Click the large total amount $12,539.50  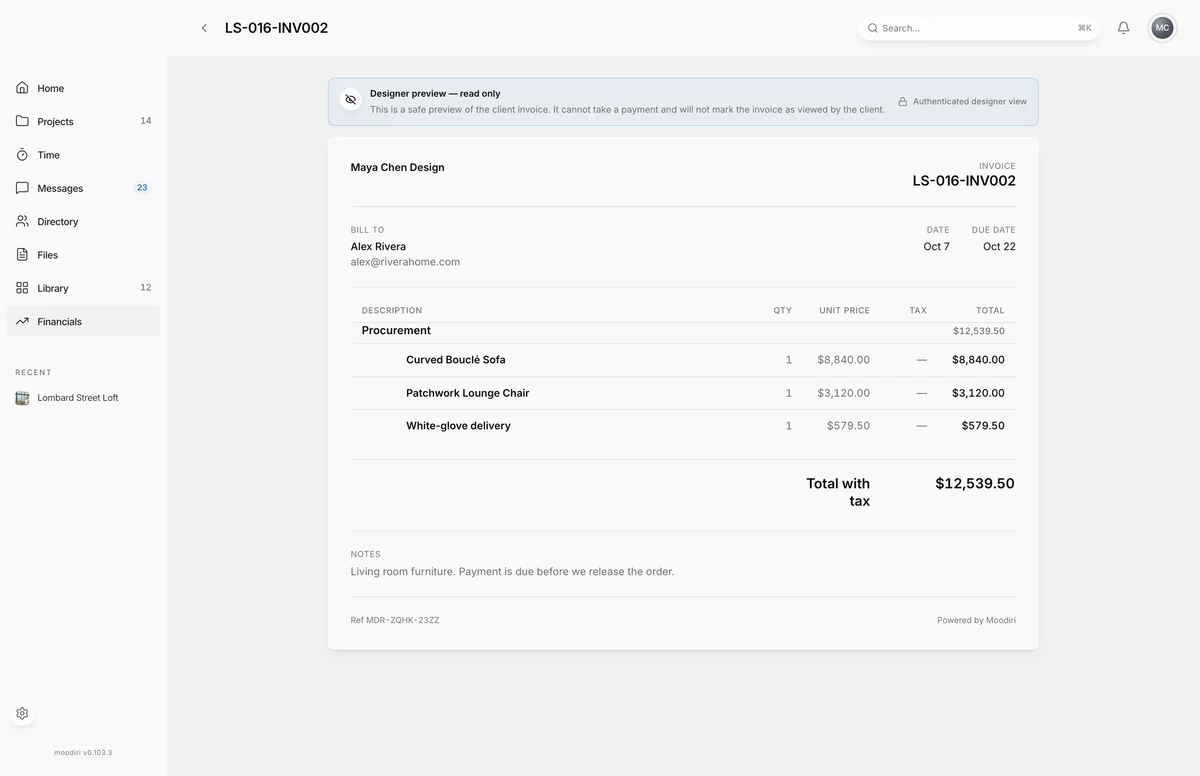pyautogui.click(x=975, y=483)
